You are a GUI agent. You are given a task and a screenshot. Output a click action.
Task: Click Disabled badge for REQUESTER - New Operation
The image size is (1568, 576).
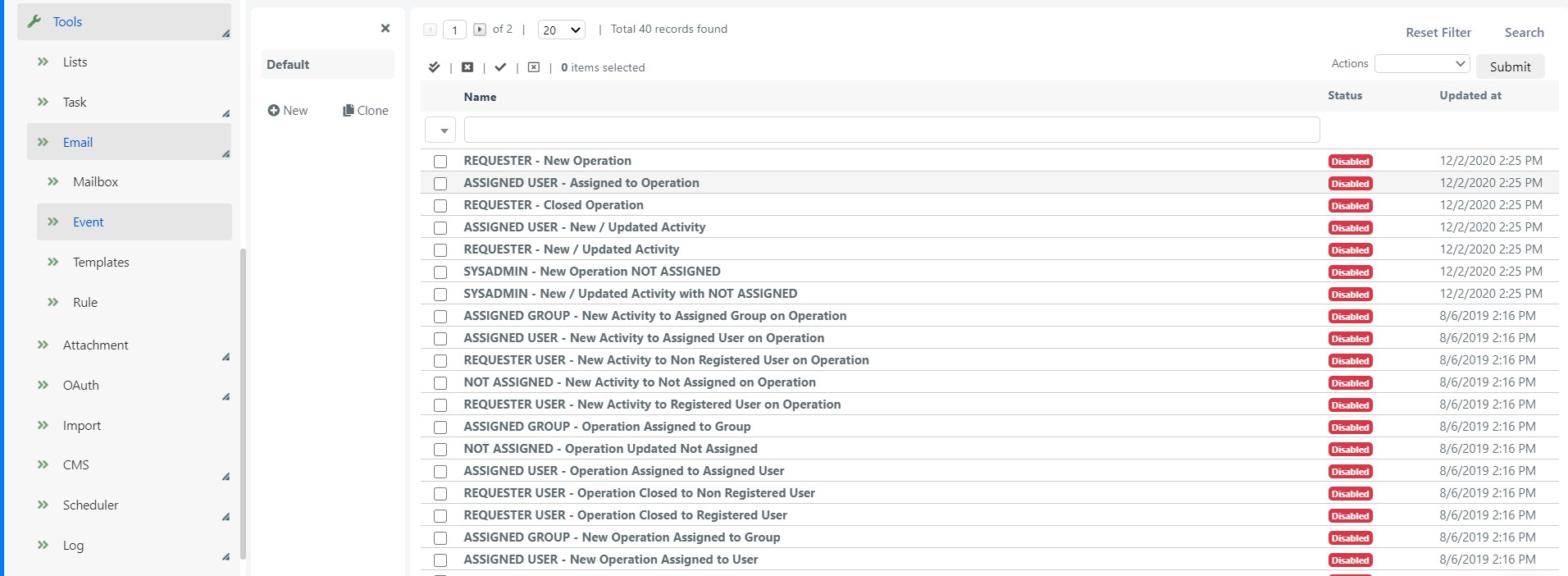1350,162
